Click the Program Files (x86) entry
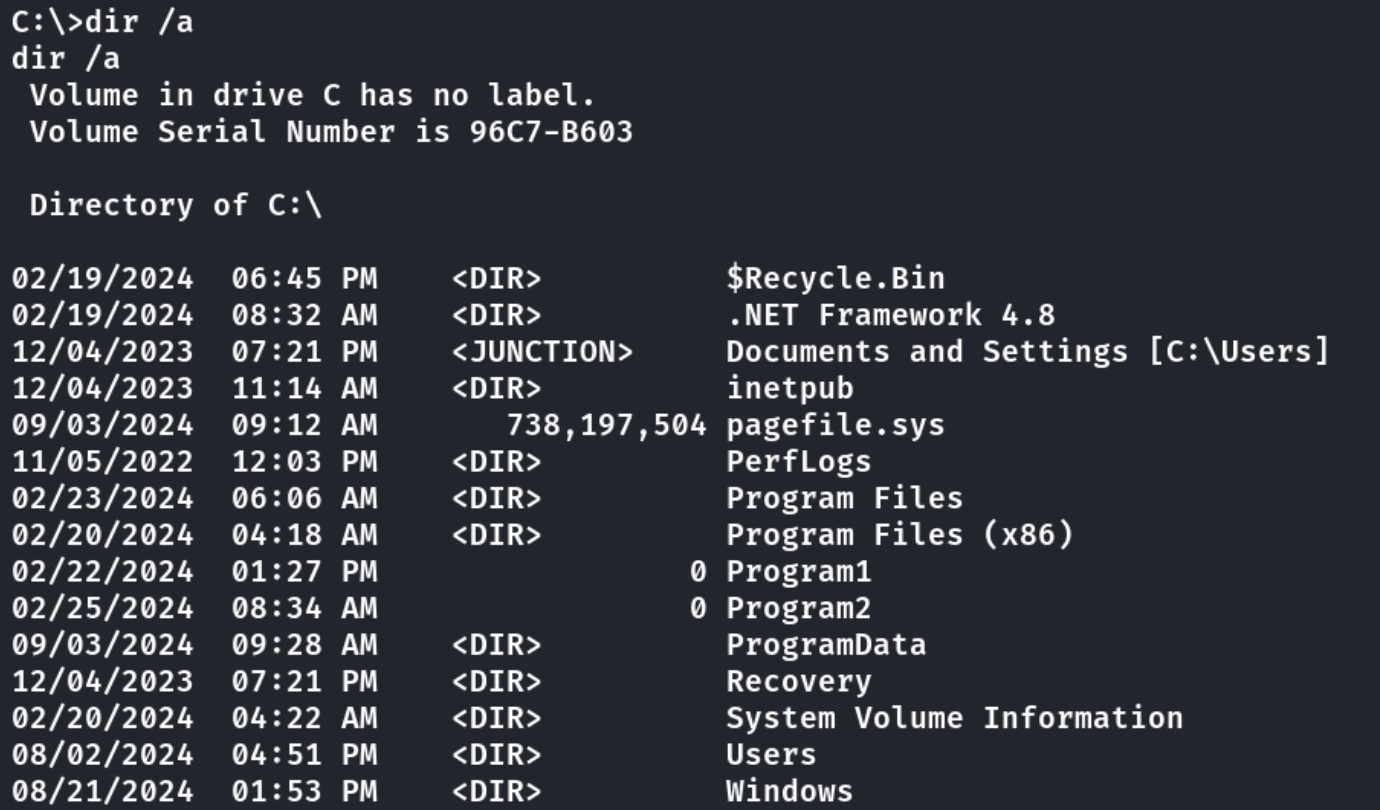The image size is (1380, 810). (899, 535)
